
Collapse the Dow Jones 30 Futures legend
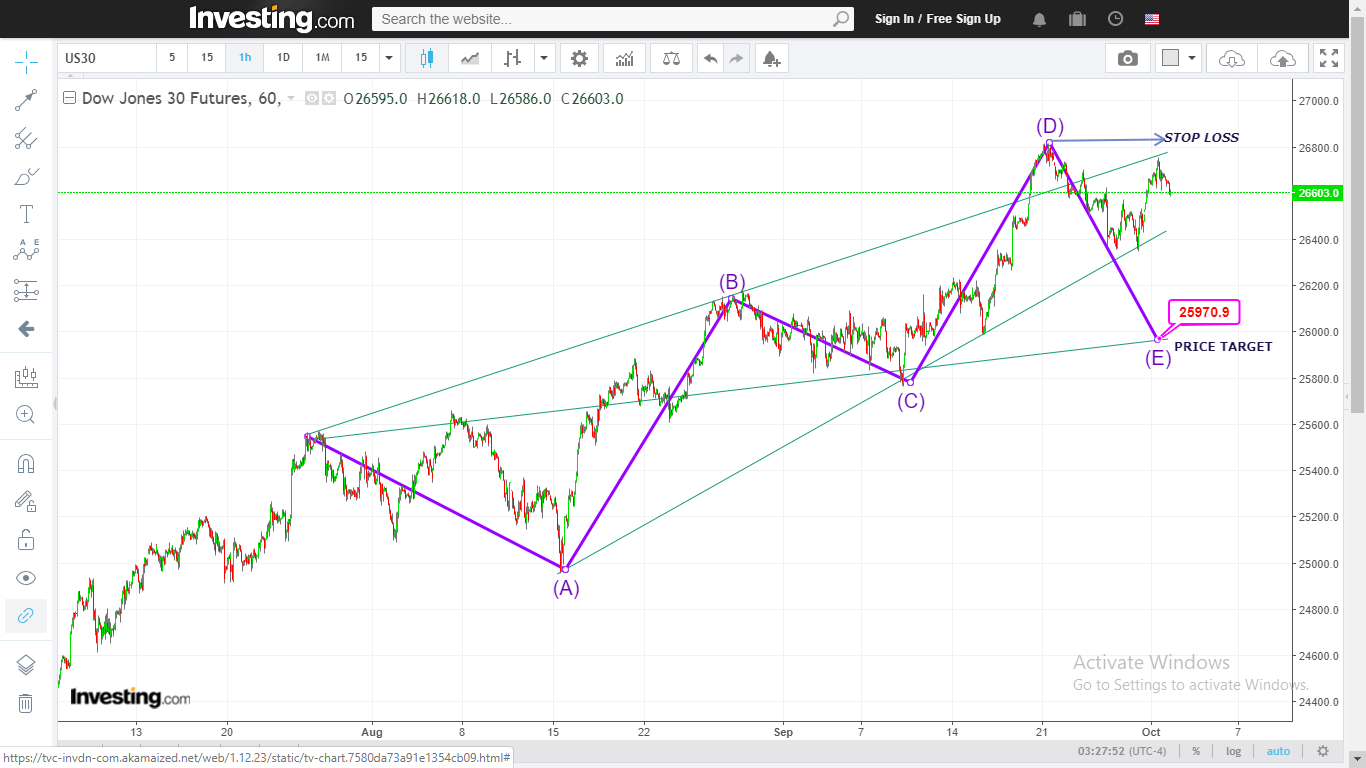pos(69,98)
